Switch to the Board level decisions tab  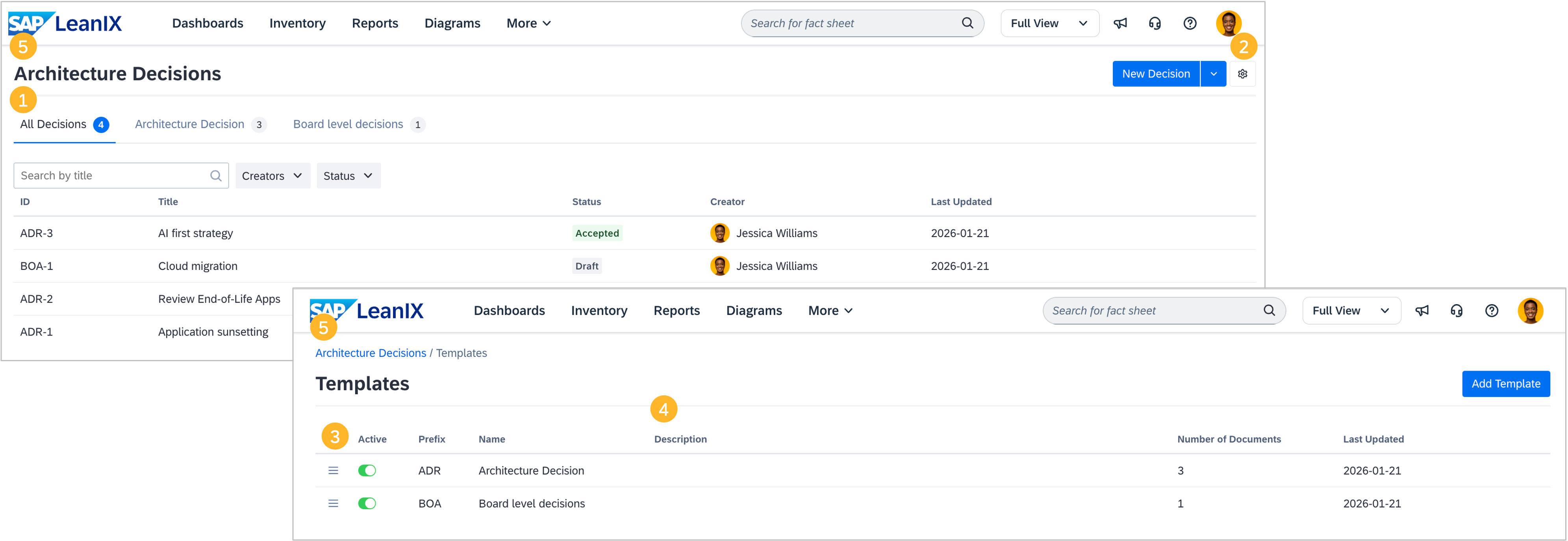(x=348, y=124)
